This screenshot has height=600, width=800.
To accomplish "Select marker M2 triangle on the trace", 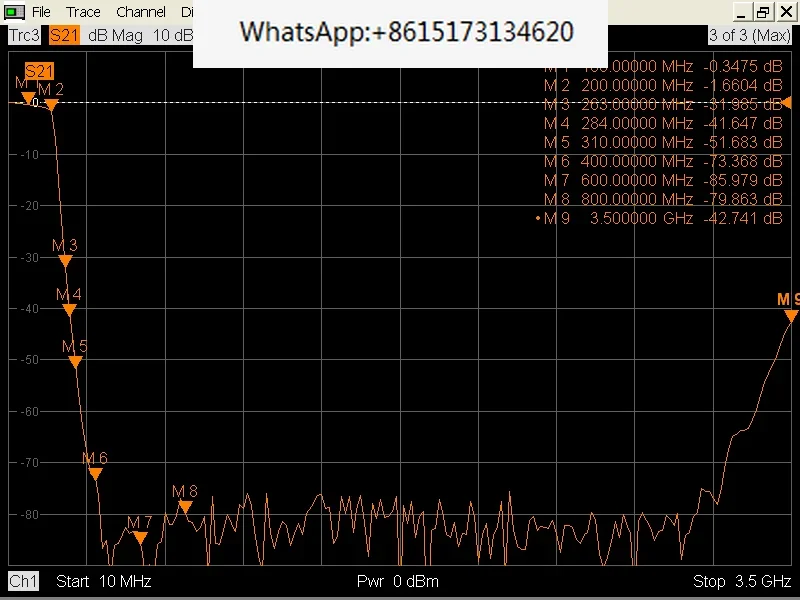I will (52, 105).
